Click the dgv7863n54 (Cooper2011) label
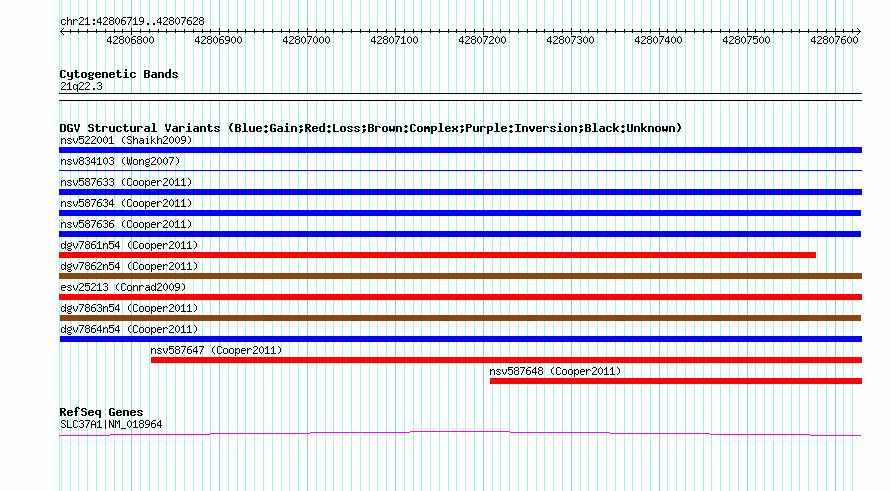Screen dimensions: 890x491 pos(129,308)
